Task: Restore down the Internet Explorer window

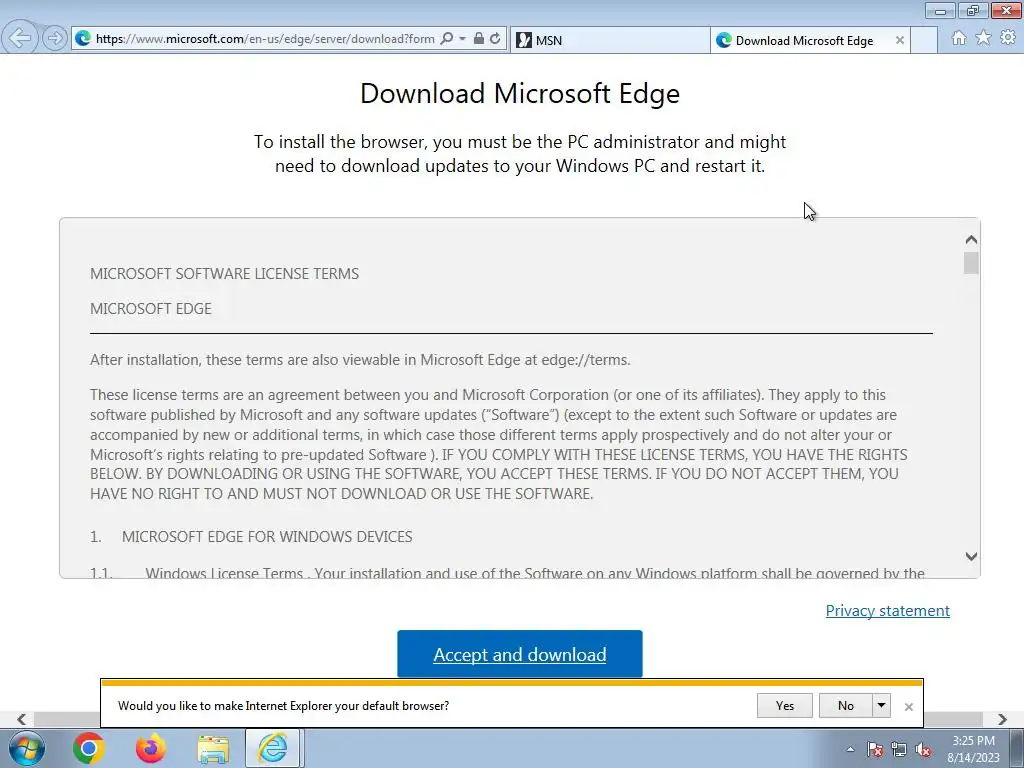Action: click(x=973, y=10)
